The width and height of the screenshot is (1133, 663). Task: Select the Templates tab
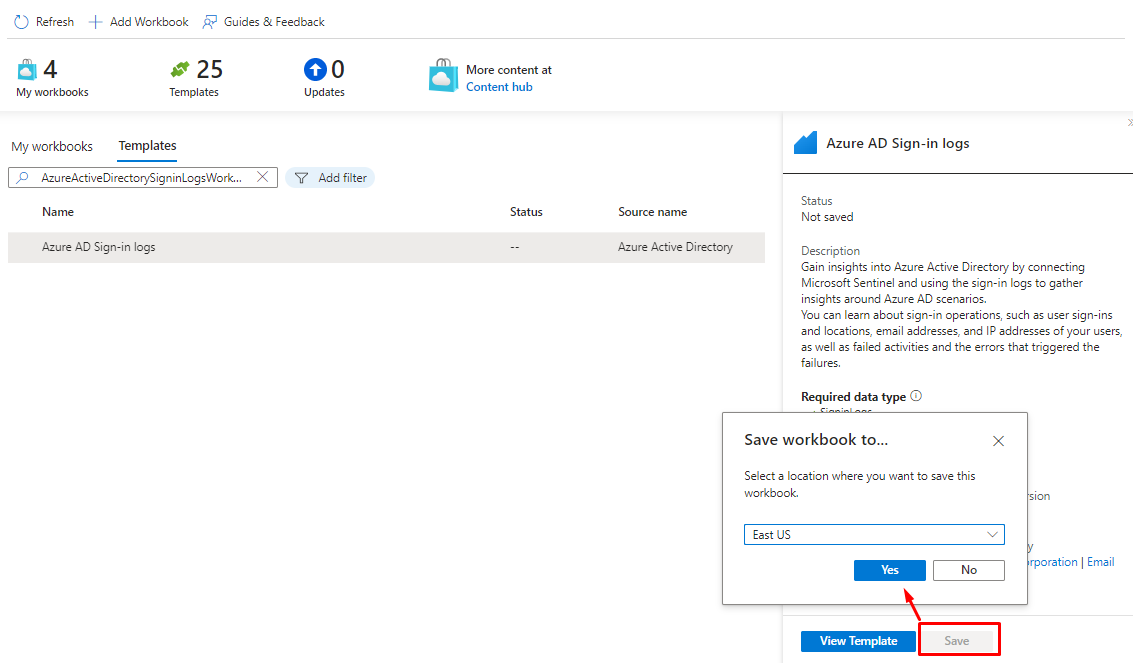pos(147,146)
